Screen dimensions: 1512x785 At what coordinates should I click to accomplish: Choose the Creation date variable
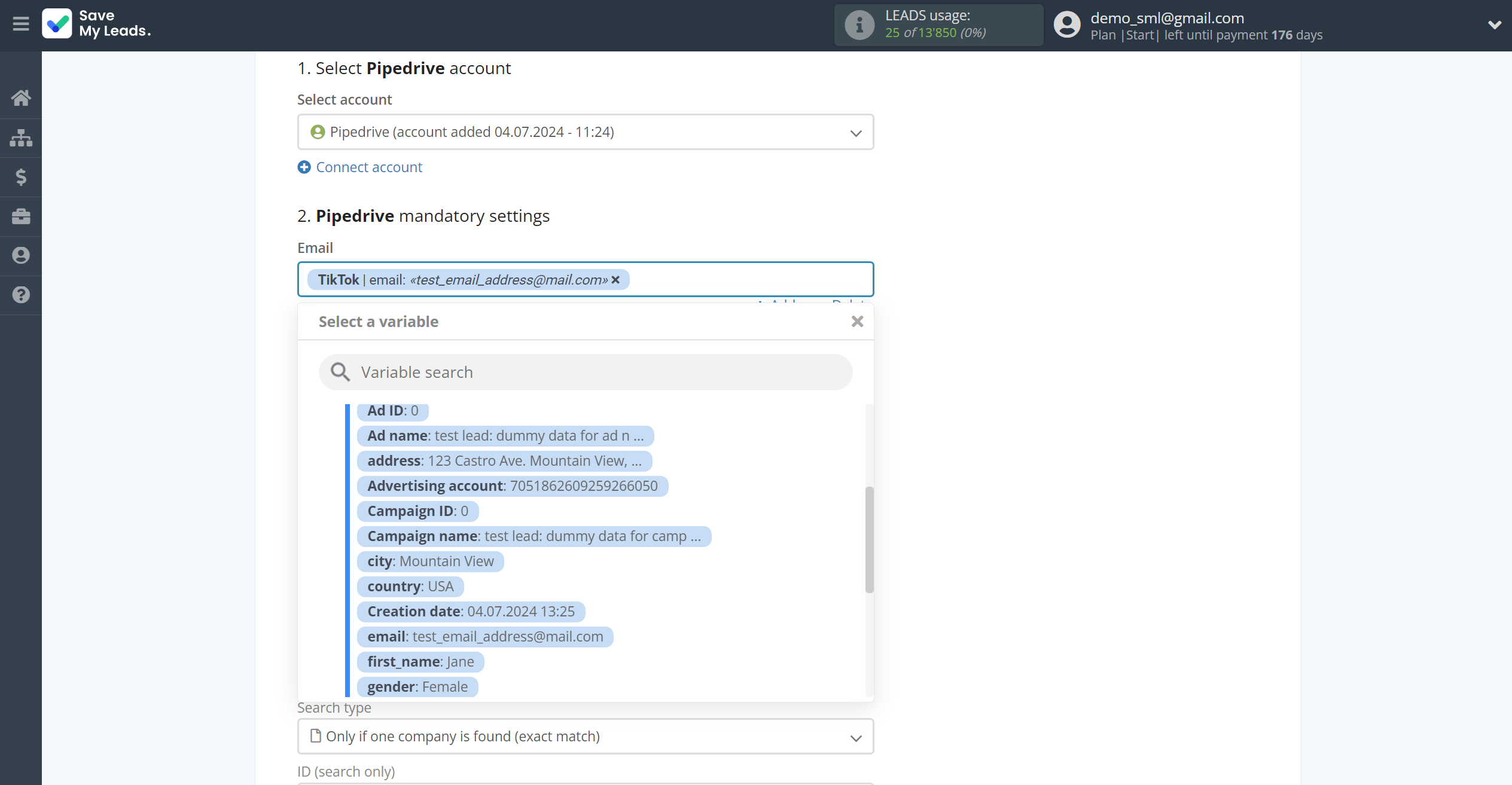point(471,612)
